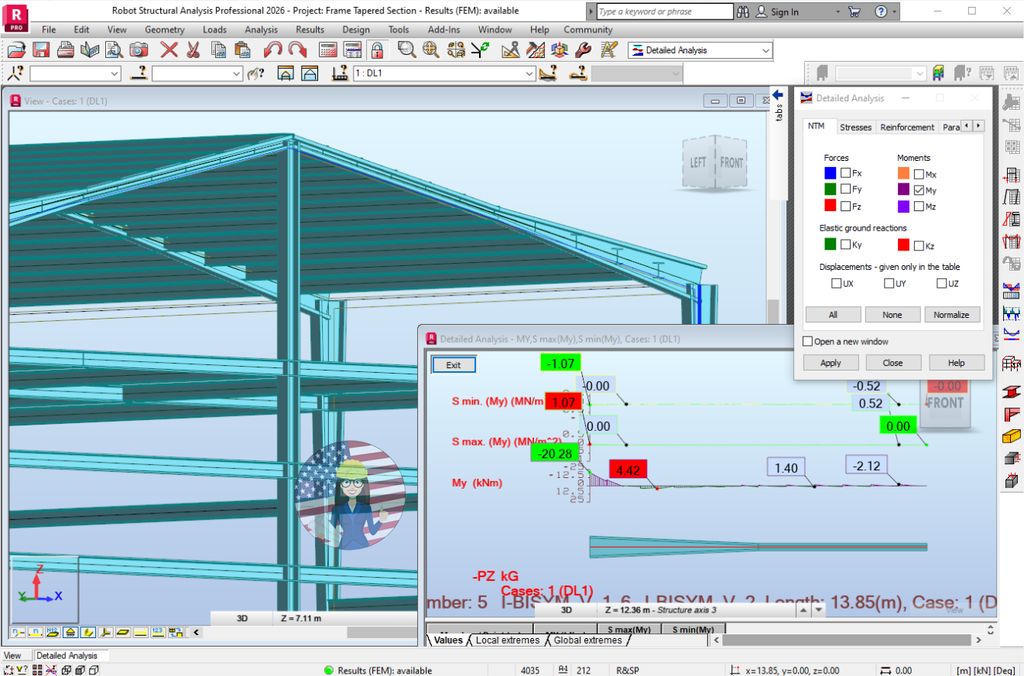Click the results lock padlock icon
Image resolution: width=1024 pixels, height=676 pixels.
(x=377, y=50)
